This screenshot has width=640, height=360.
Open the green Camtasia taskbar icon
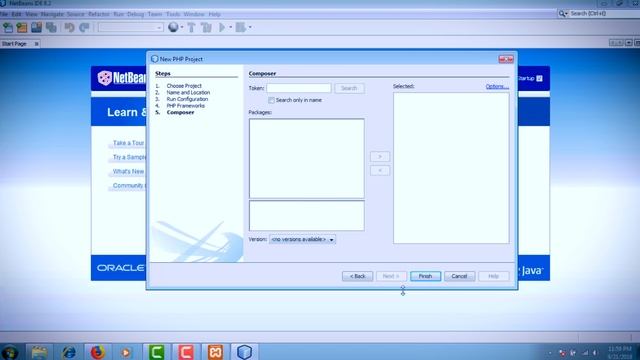click(156, 352)
